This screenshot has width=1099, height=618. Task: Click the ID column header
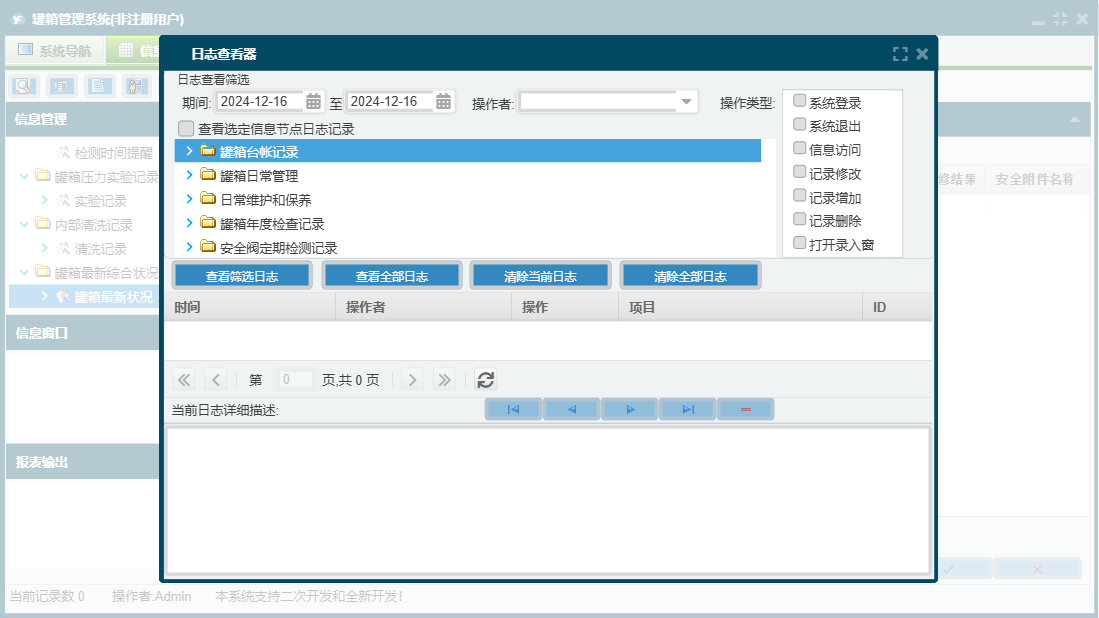[898, 307]
